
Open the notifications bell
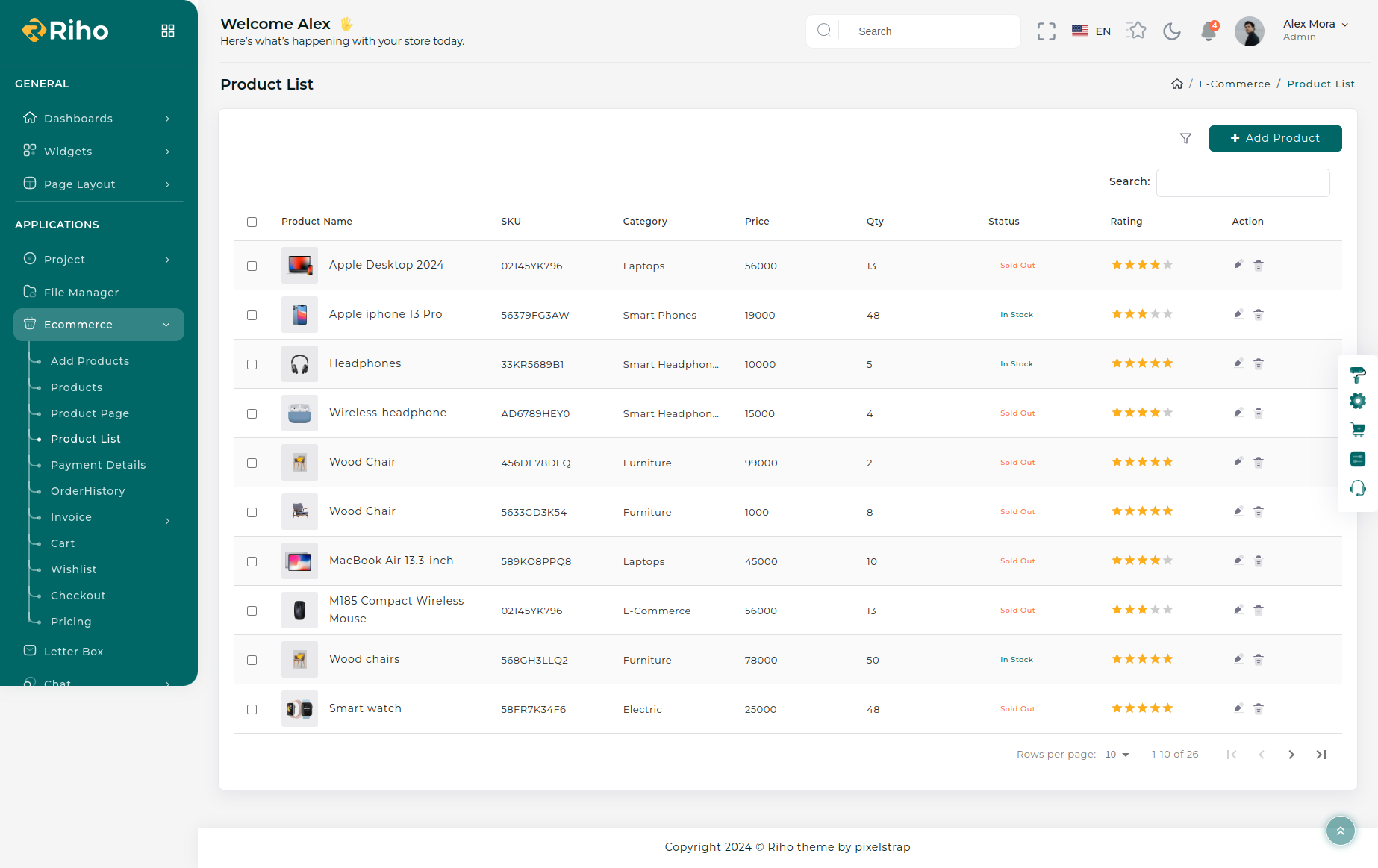tap(1208, 31)
